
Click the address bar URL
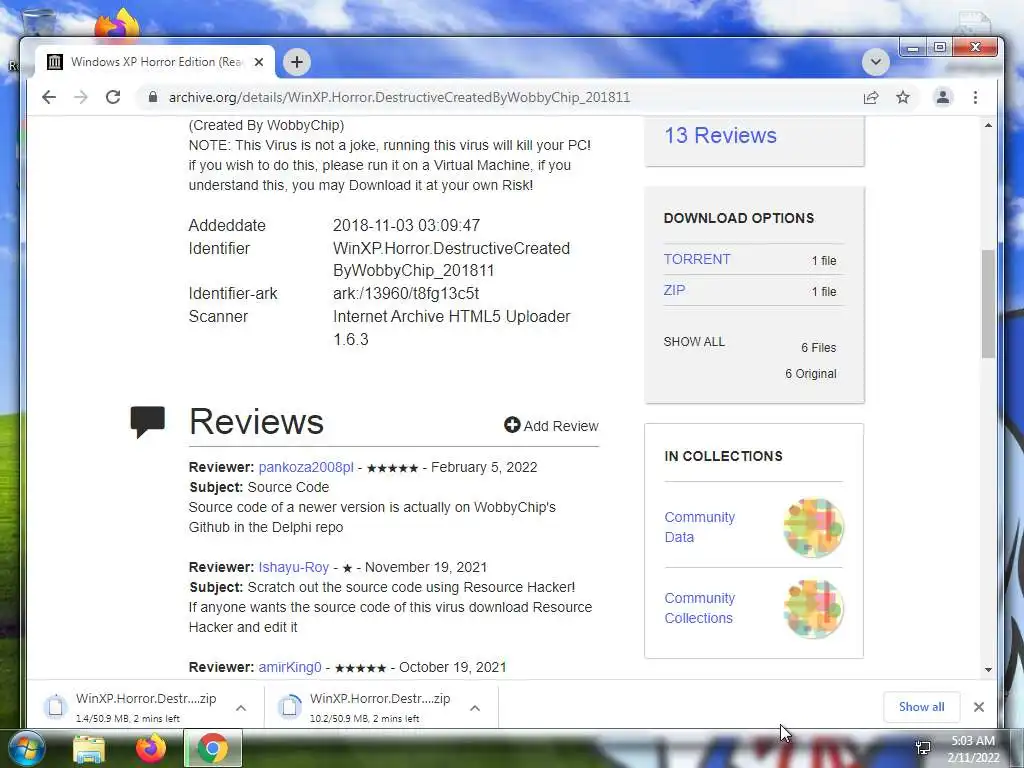click(x=399, y=97)
